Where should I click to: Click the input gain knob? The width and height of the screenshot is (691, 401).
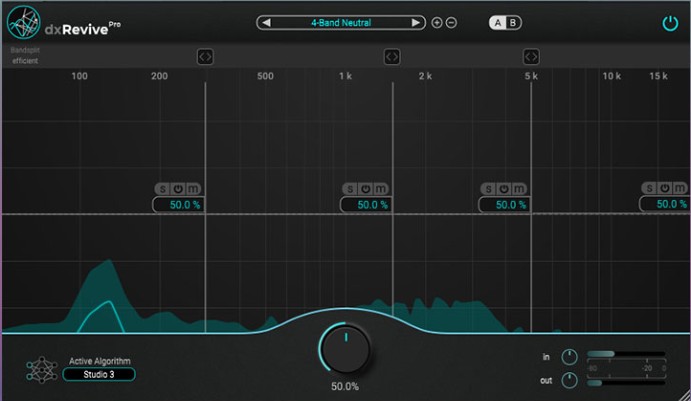[569, 357]
